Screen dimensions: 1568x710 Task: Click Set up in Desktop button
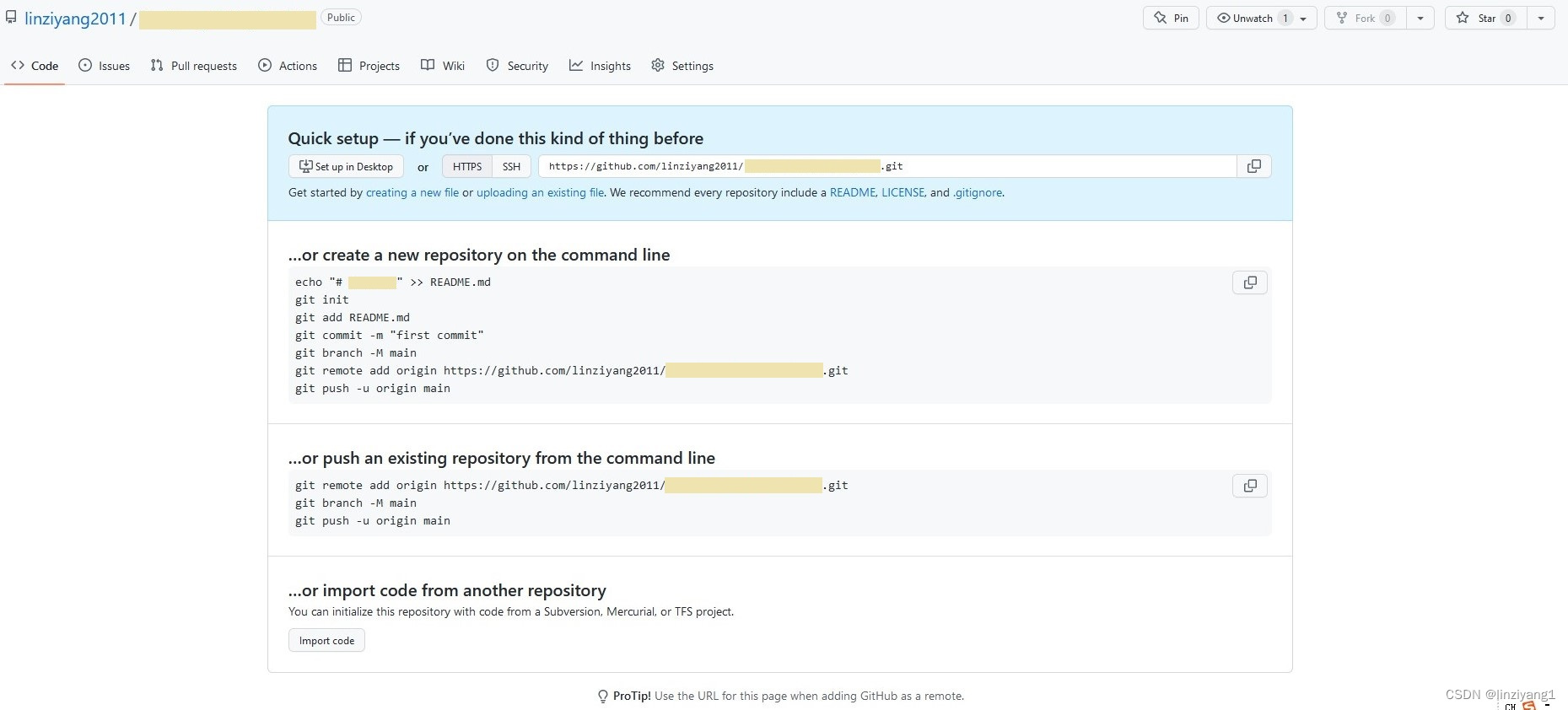click(x=346, y=166)
